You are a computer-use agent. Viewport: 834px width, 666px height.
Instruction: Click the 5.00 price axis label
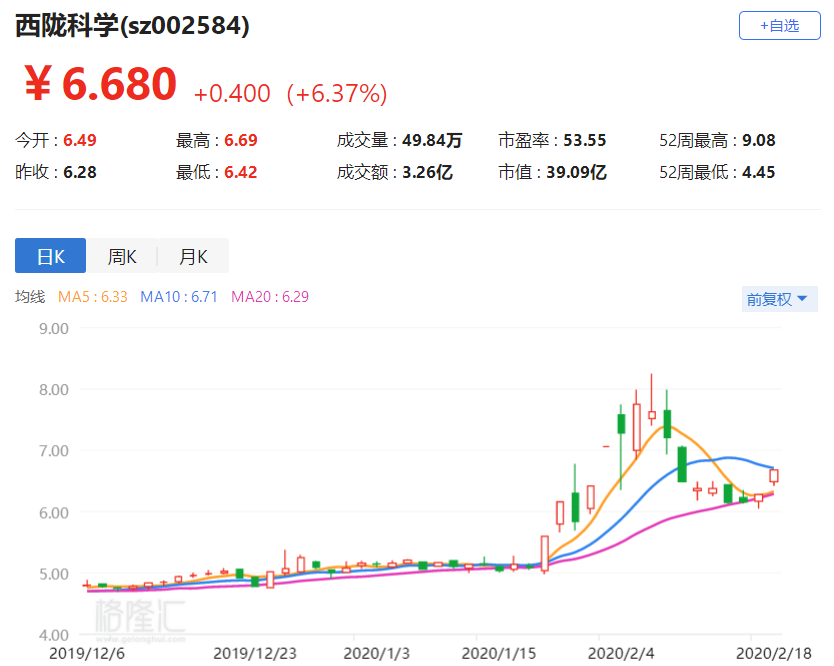54,574
